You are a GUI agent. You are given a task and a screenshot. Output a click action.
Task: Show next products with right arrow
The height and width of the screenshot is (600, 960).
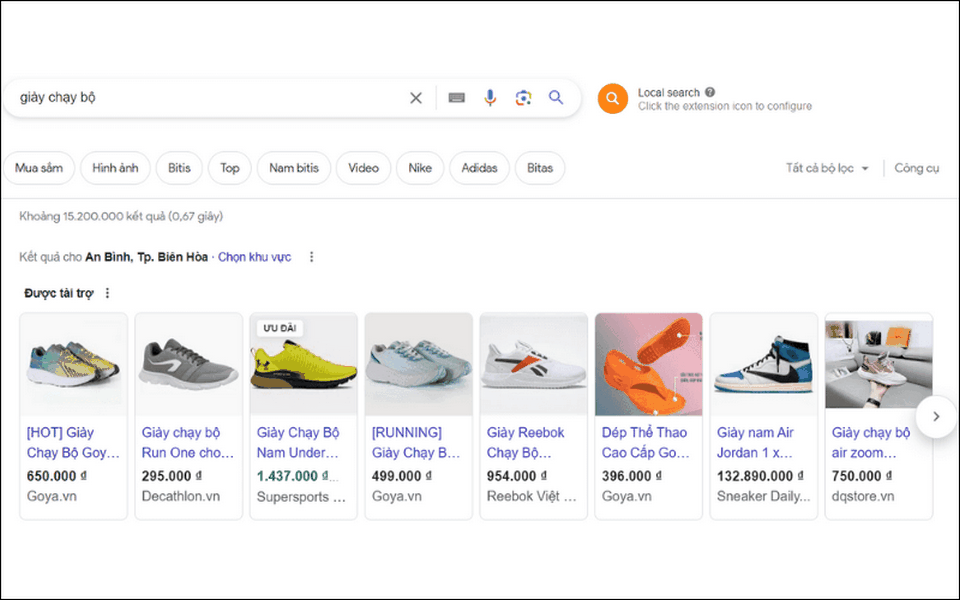936,416
